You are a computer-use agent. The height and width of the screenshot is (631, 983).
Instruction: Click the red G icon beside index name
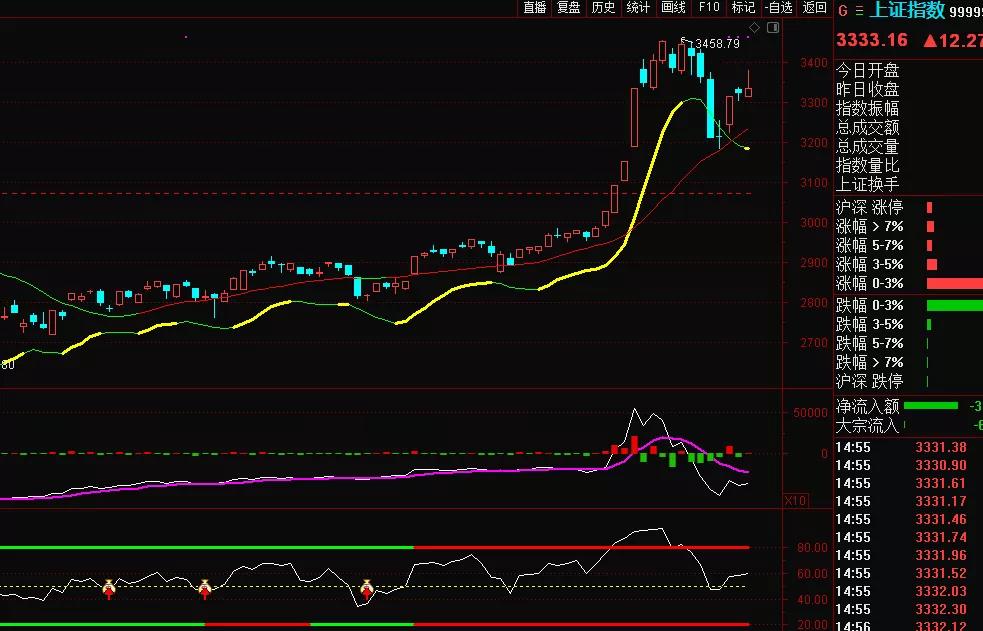tap(842, 10)
